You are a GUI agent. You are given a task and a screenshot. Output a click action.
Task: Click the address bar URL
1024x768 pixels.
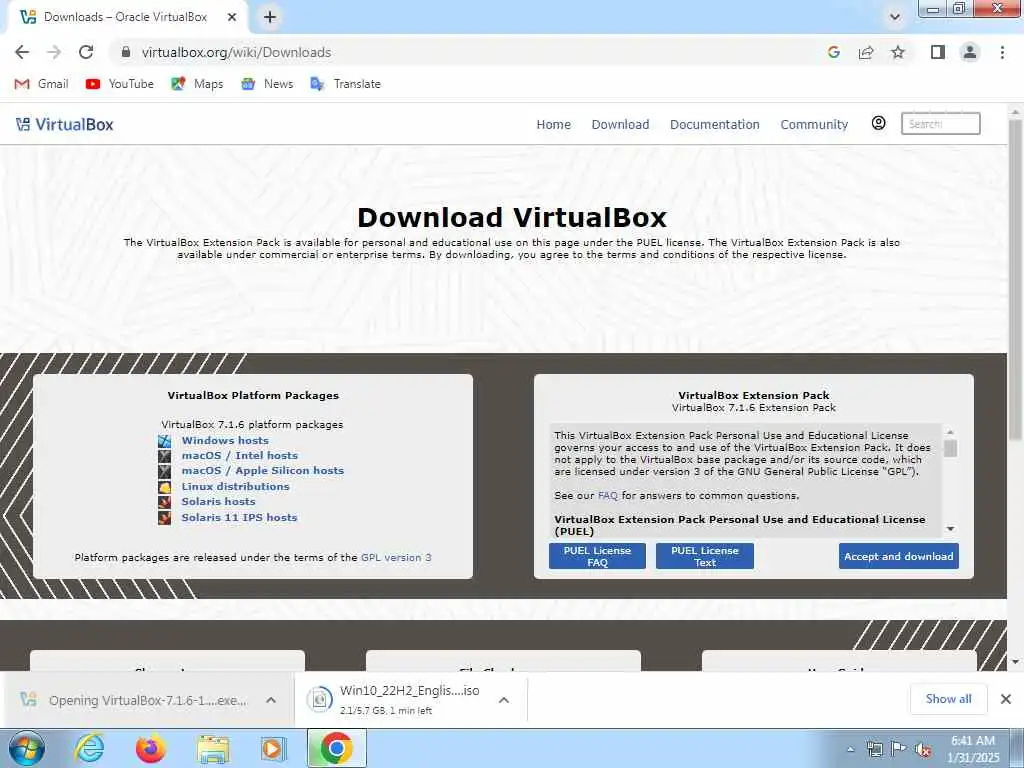[x=236, y=52]
